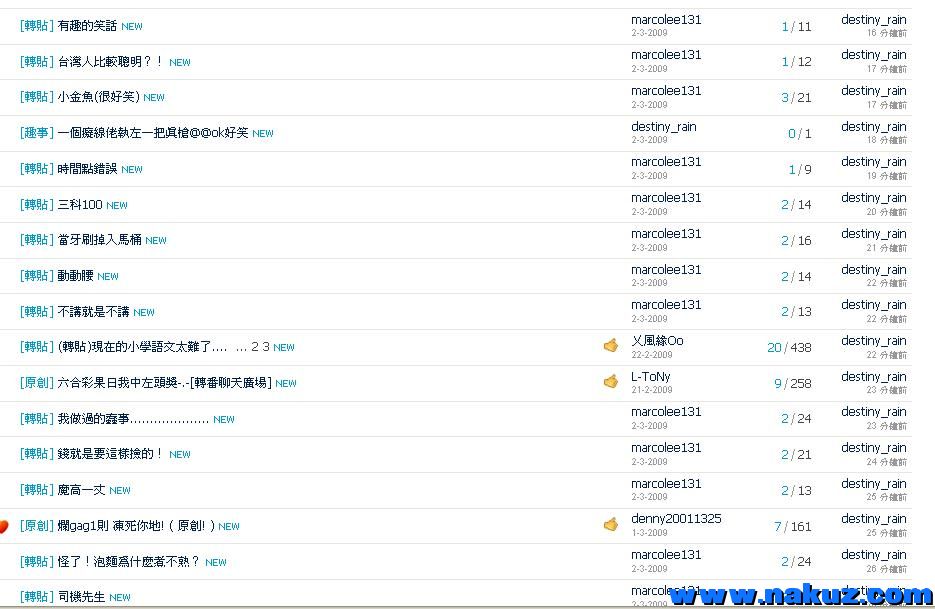Open the thread 一個癡線佬執左一把真槍@@ok好笑
This screenshot has width=935, height=609.
(x=153, y=132)
